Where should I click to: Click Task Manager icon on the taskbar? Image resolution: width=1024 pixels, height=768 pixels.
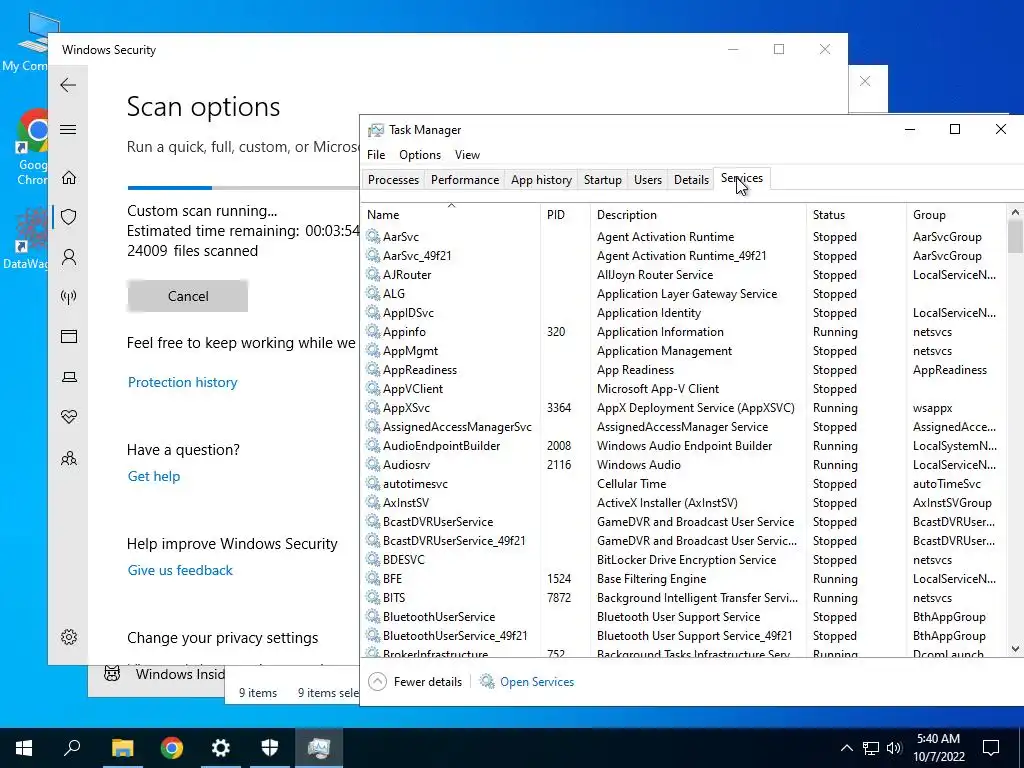tap(319, 748)
